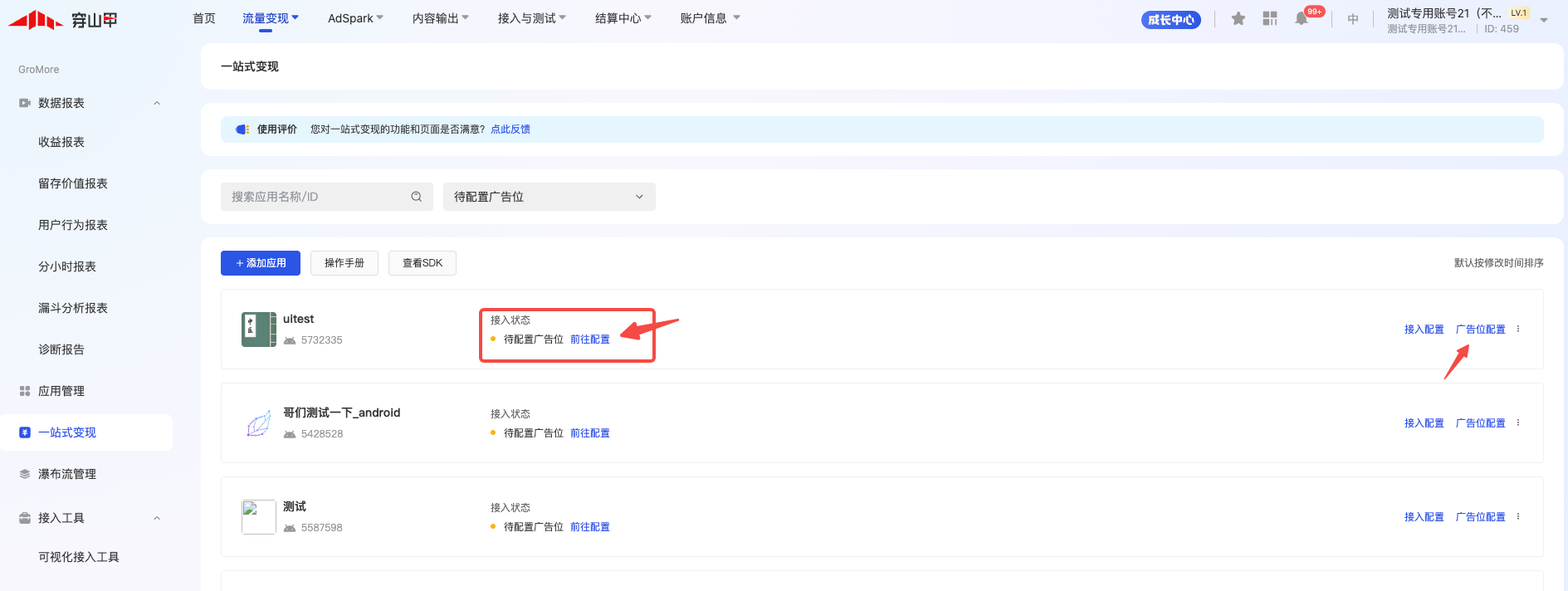1568x591 pixels.
Task: Open the more options dots for uitest
Action: point(1518,330)
